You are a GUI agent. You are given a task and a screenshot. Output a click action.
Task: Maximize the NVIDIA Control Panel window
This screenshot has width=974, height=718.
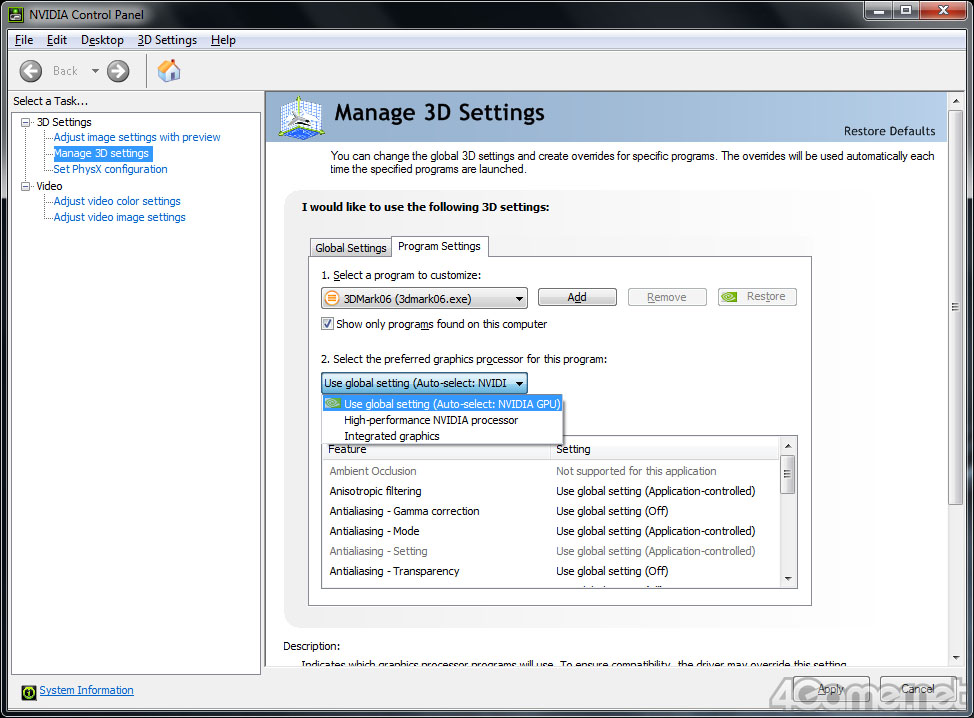[906, 11]
